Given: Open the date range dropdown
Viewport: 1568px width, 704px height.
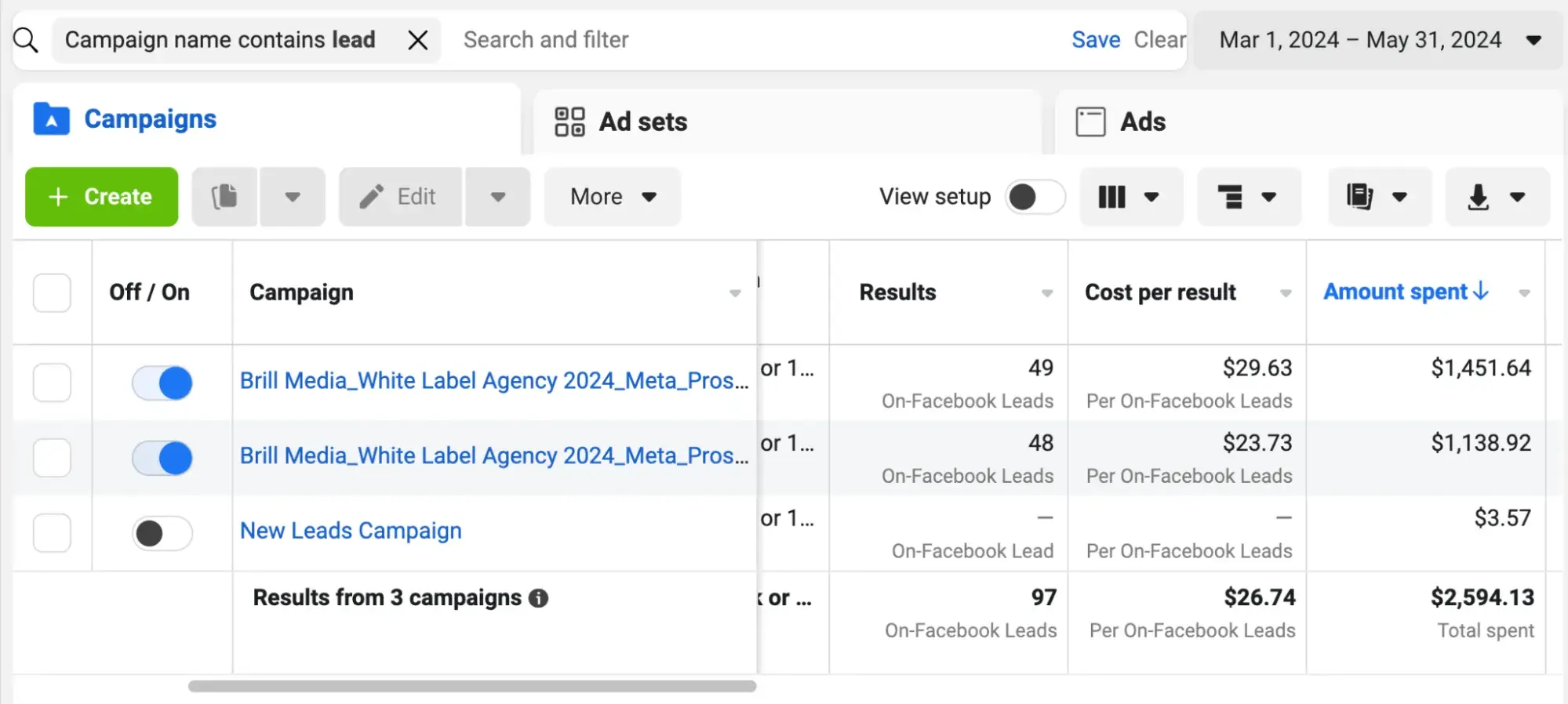Looking at the screenshot, I should click(x=1378, y=40).
